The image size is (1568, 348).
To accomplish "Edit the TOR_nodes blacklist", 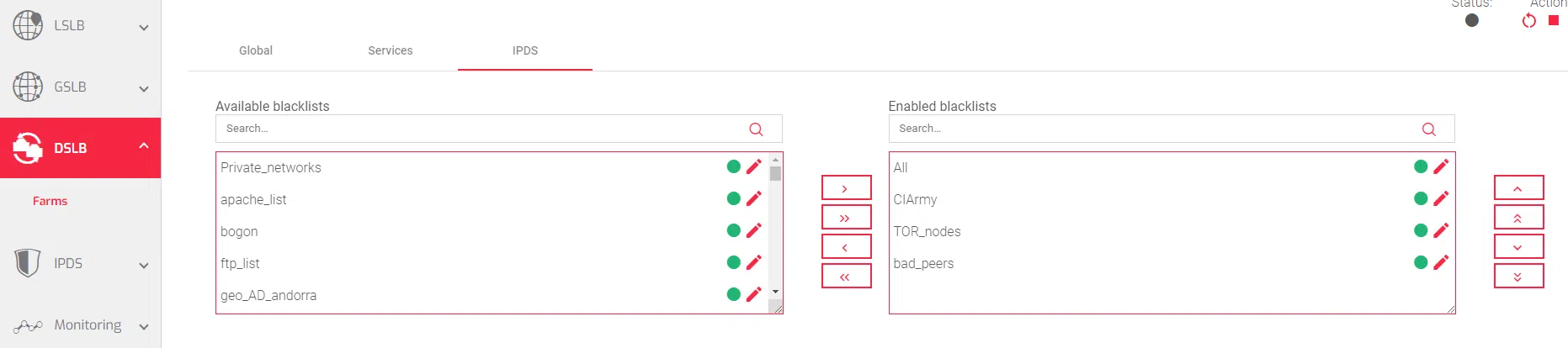I will click(1441, 230).
